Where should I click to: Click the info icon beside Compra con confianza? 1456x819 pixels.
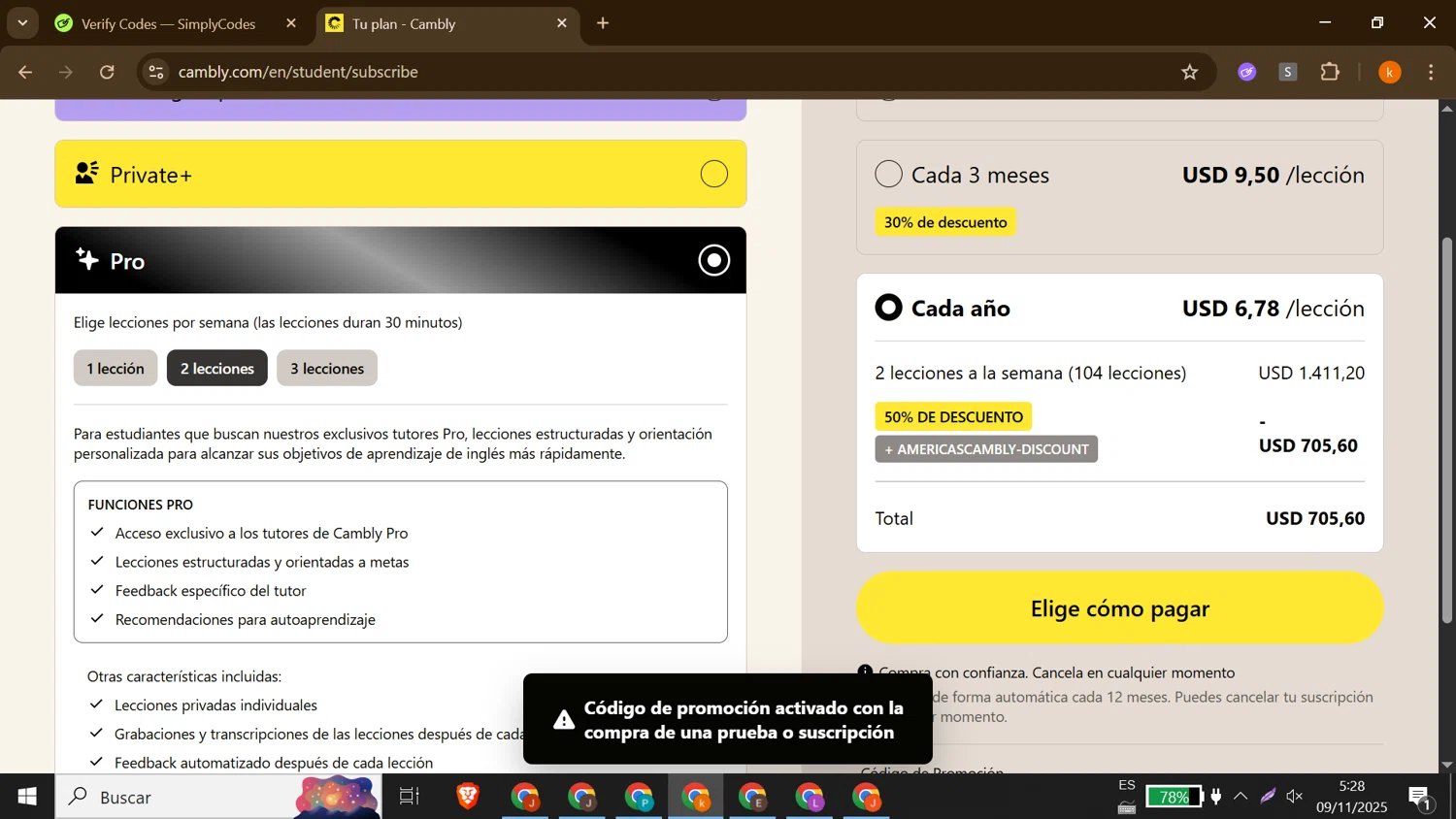point(865,672)
